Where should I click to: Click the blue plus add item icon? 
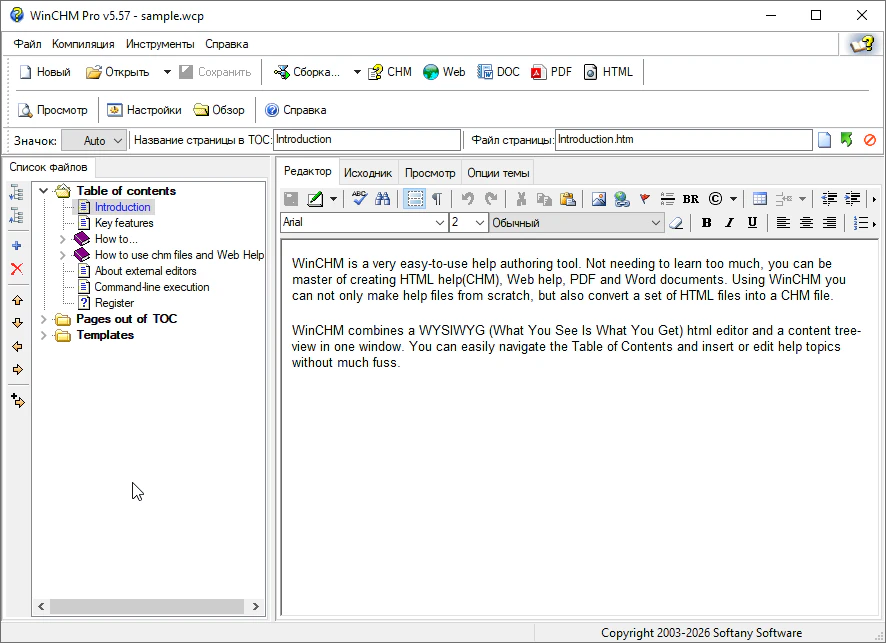pos(17,246)
